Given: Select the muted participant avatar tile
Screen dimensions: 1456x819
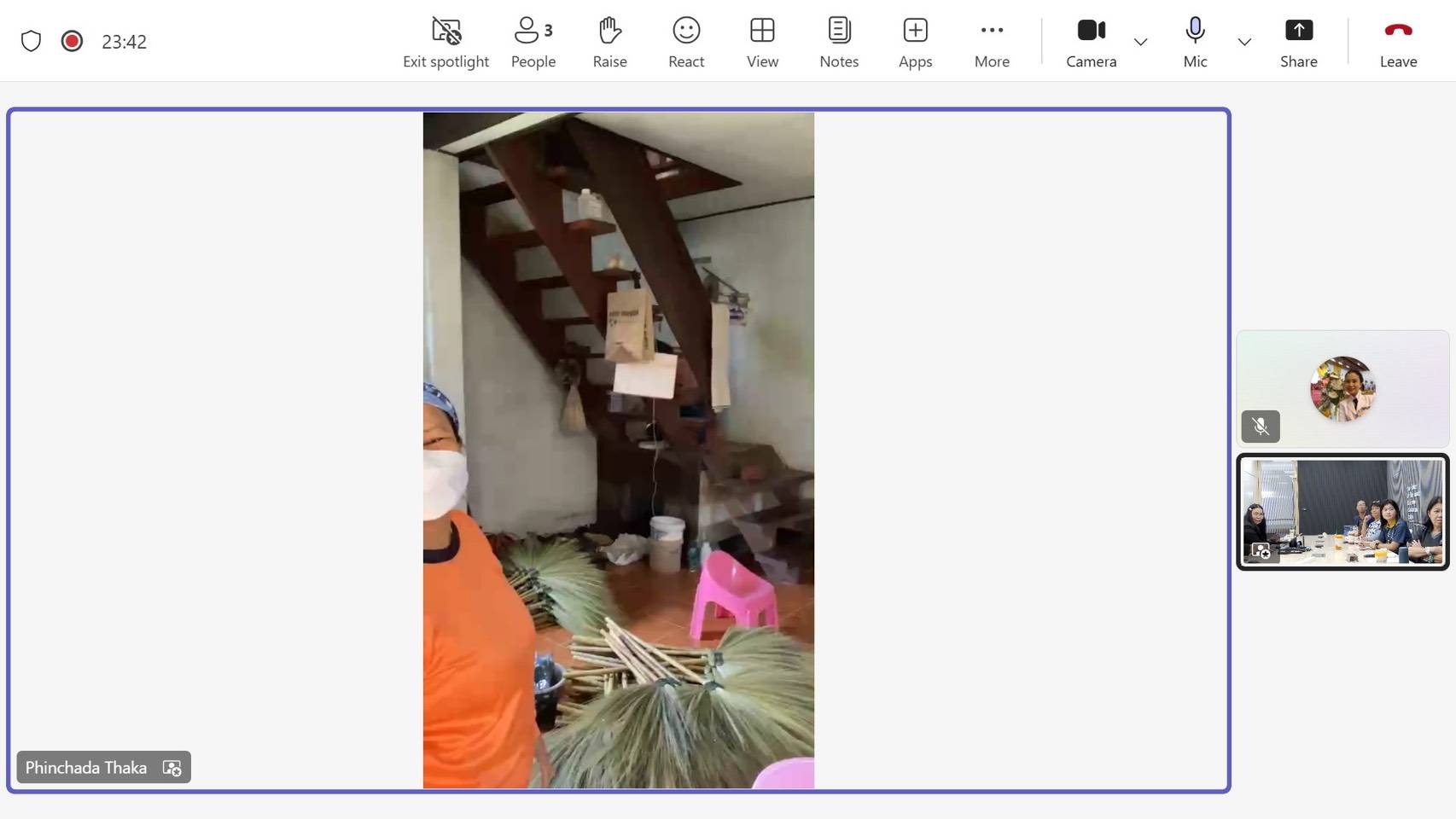Looking at the screenshot, I should [x=1342, y=388].
